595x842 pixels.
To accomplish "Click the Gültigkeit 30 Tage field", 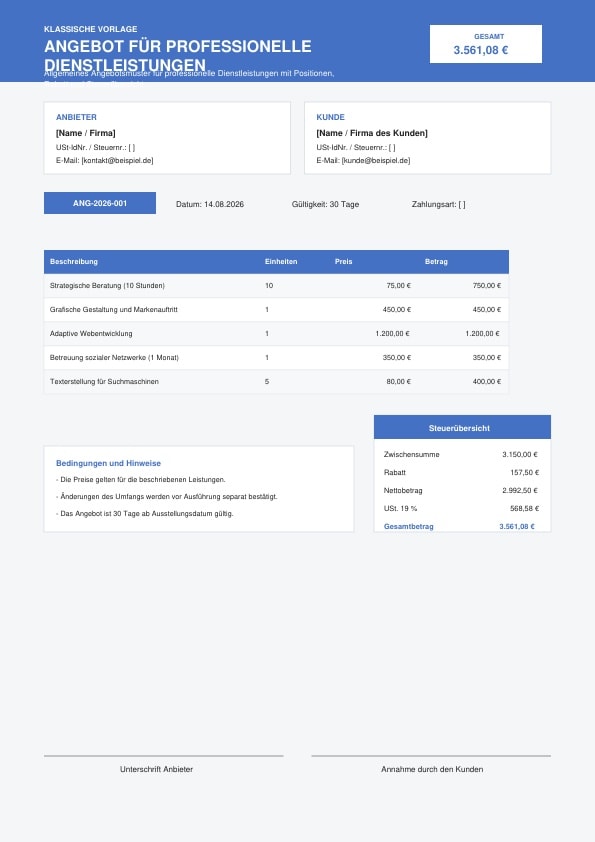I will (325, 204).
